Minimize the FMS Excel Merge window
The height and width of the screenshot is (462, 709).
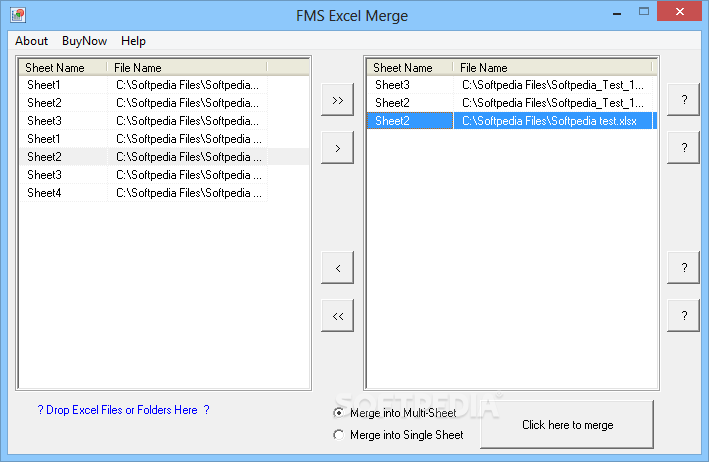tap(617, 12)
